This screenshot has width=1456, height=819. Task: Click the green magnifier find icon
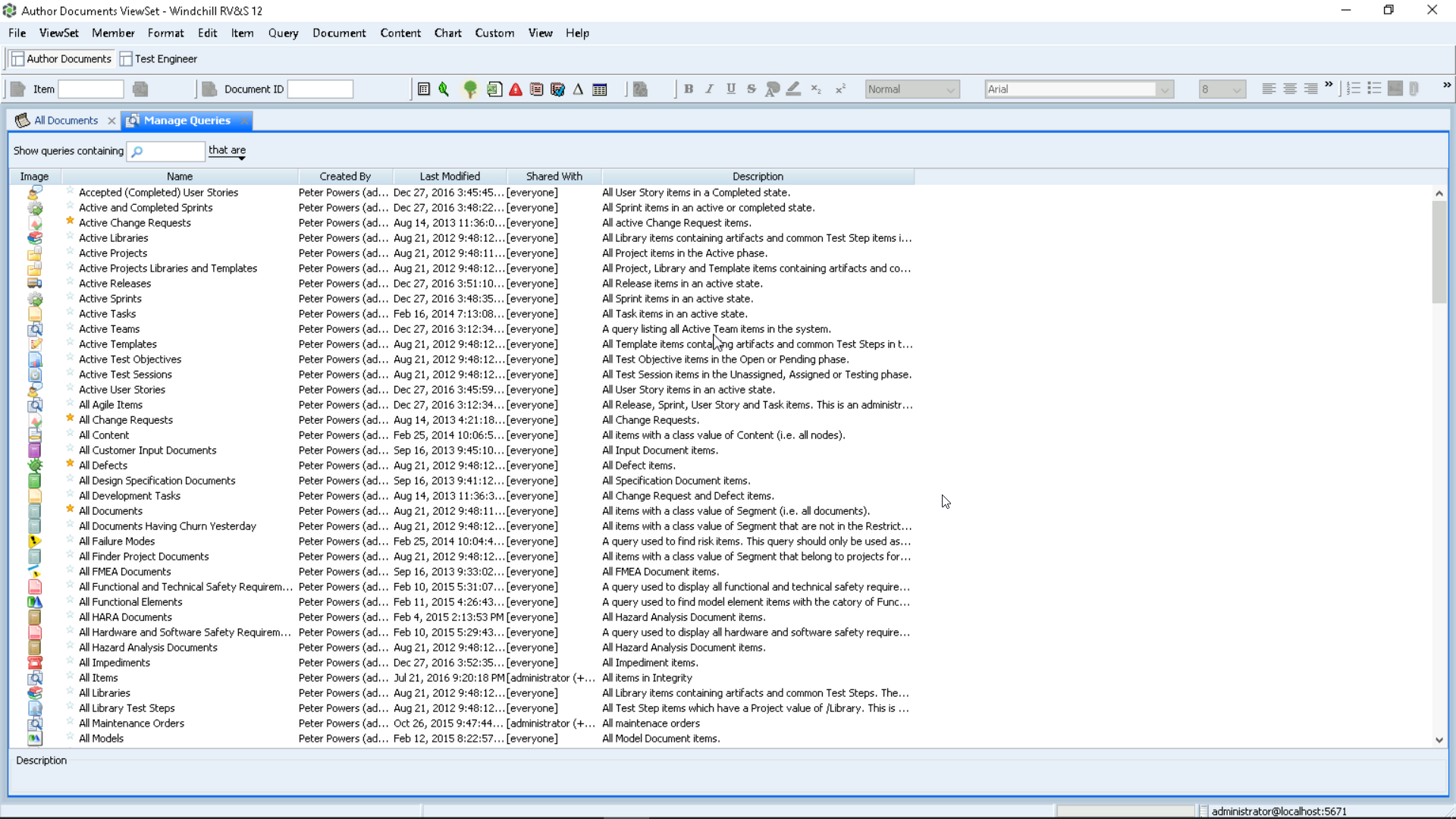(x=444, y=89)
